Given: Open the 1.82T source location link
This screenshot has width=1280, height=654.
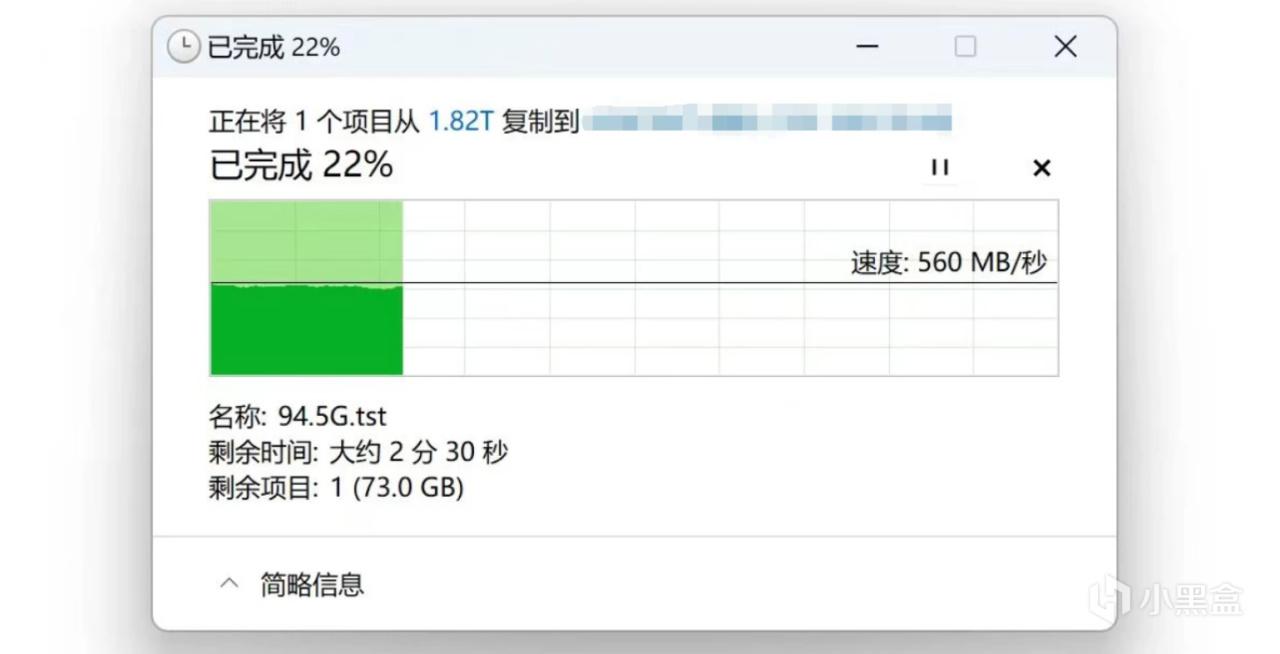Looking at the screenshot, I should click(x=461, y=122).
